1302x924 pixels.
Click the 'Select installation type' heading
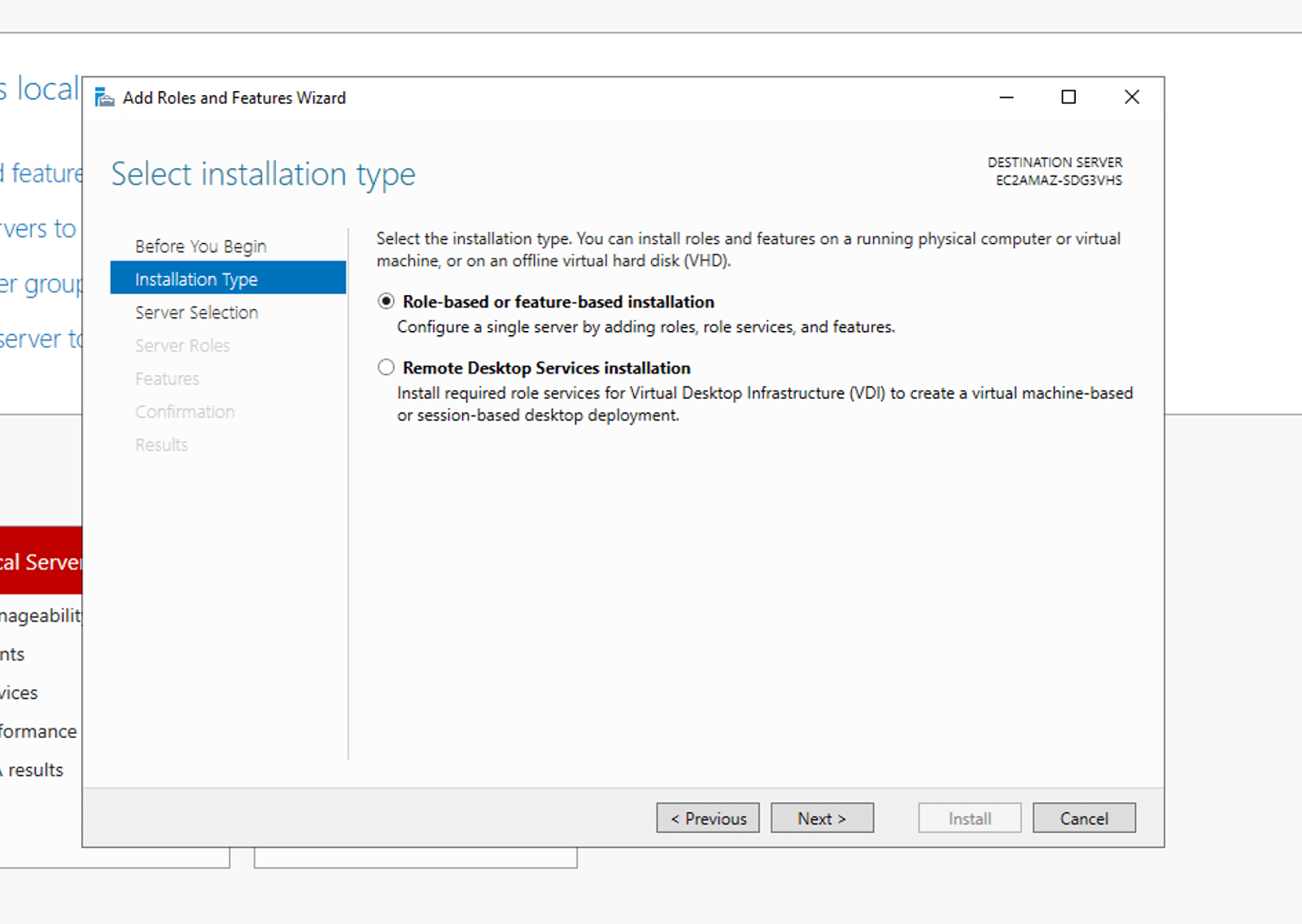[x=264, y=174]
